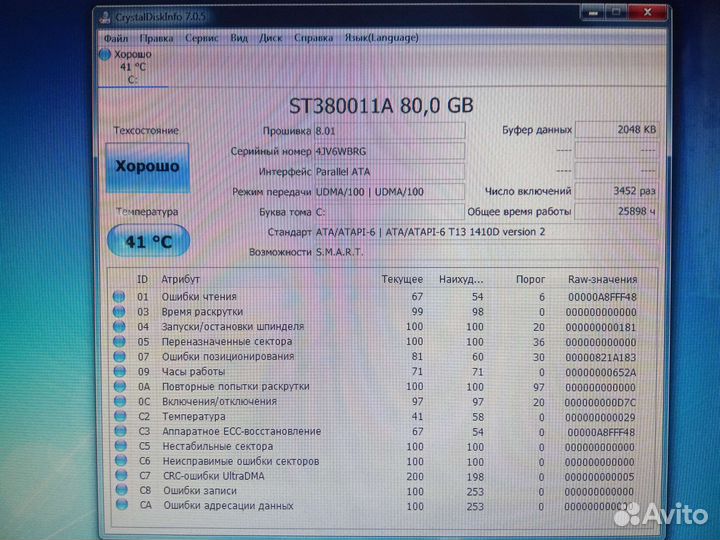
Task: Click status icon for Включения/отключения row
Action: (120, 401)
